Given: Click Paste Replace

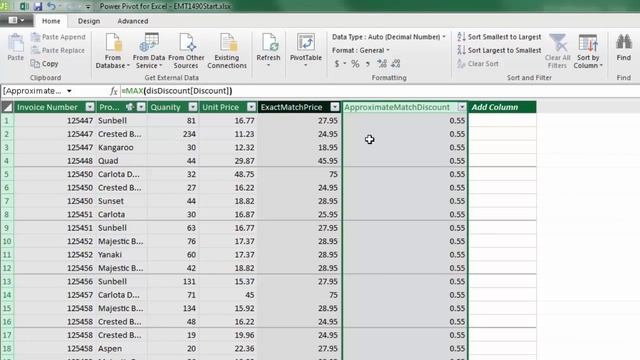Looking at the screenshot, I should pyautogui.click(x=58, y=50).
